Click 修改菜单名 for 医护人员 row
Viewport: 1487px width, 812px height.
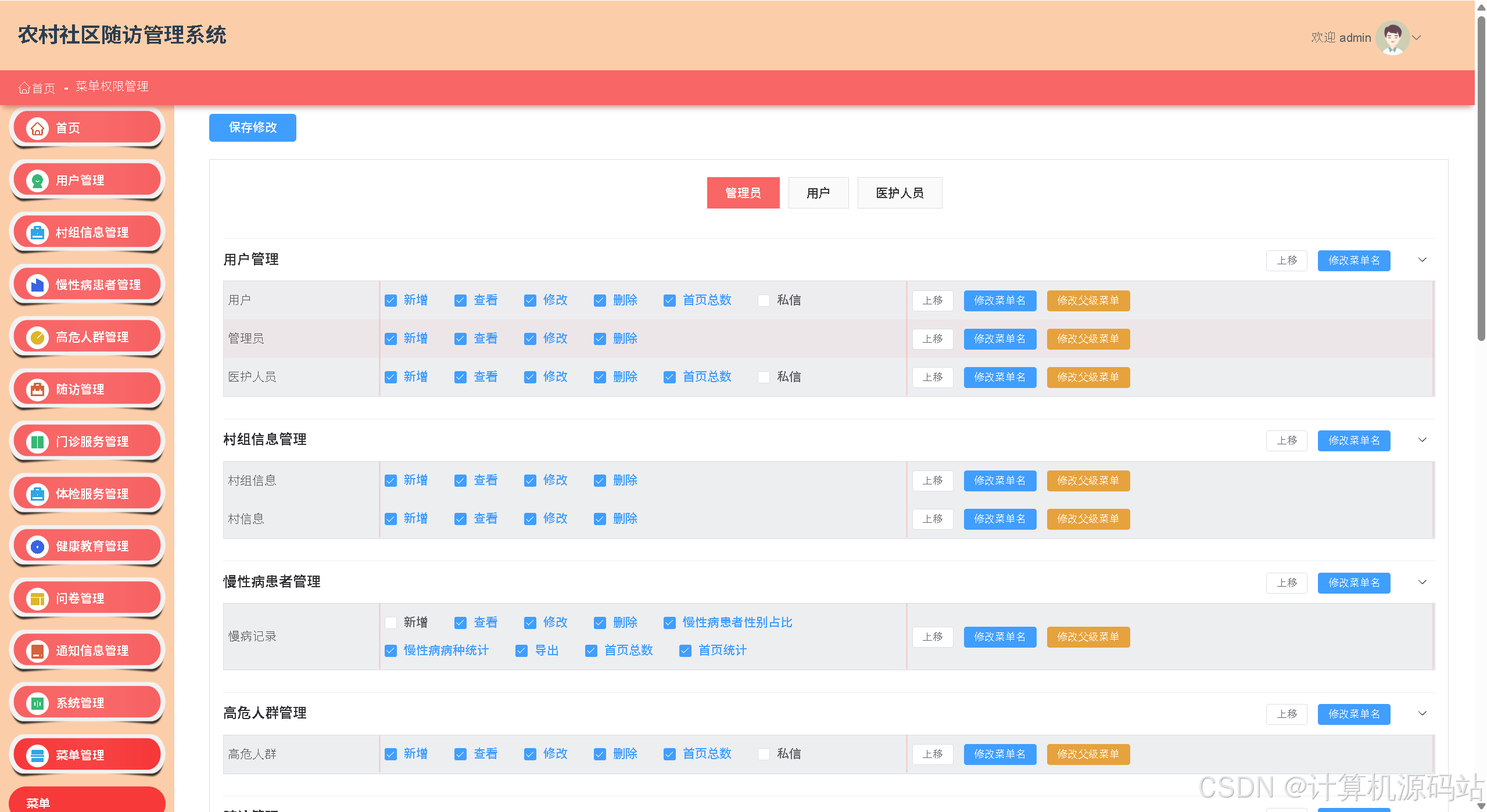tap(1000, 377)
